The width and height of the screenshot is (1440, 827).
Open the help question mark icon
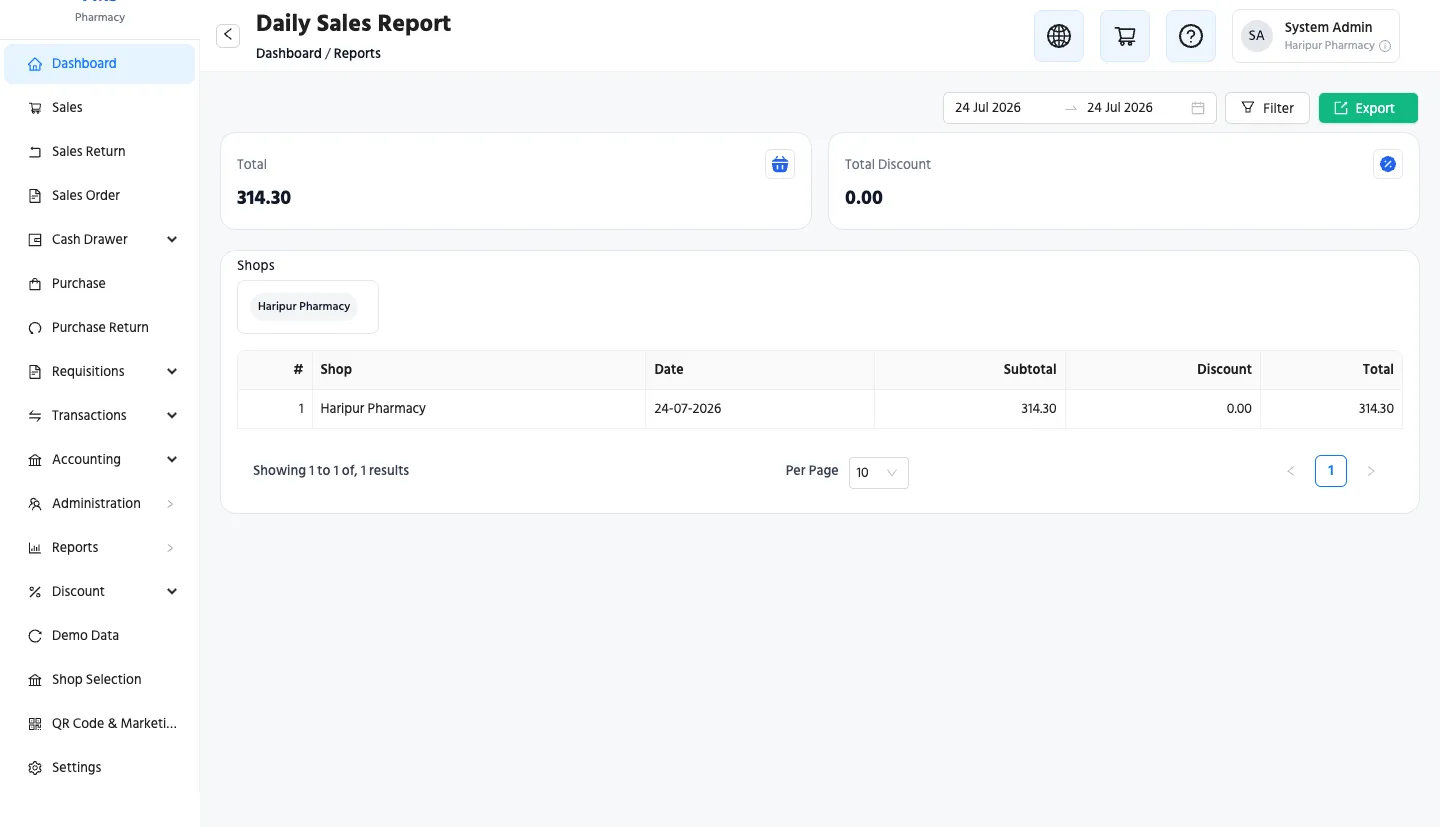click(x=1191, y=36)
